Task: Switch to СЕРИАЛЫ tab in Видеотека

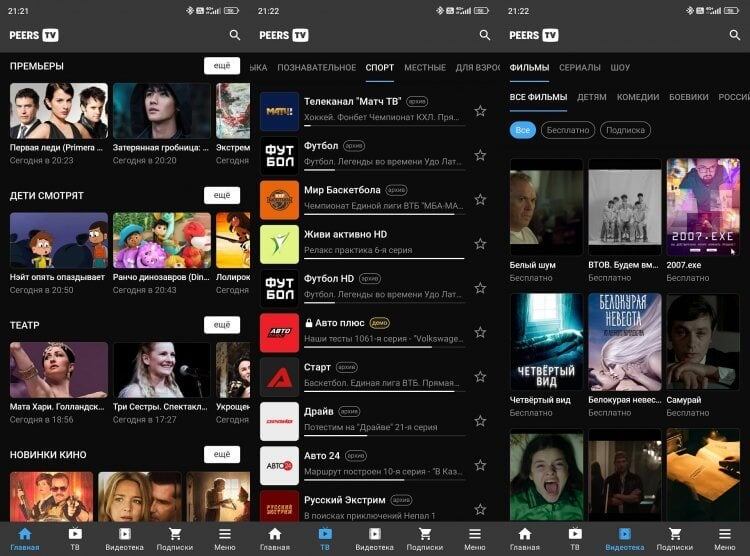Action: [580, 67]
